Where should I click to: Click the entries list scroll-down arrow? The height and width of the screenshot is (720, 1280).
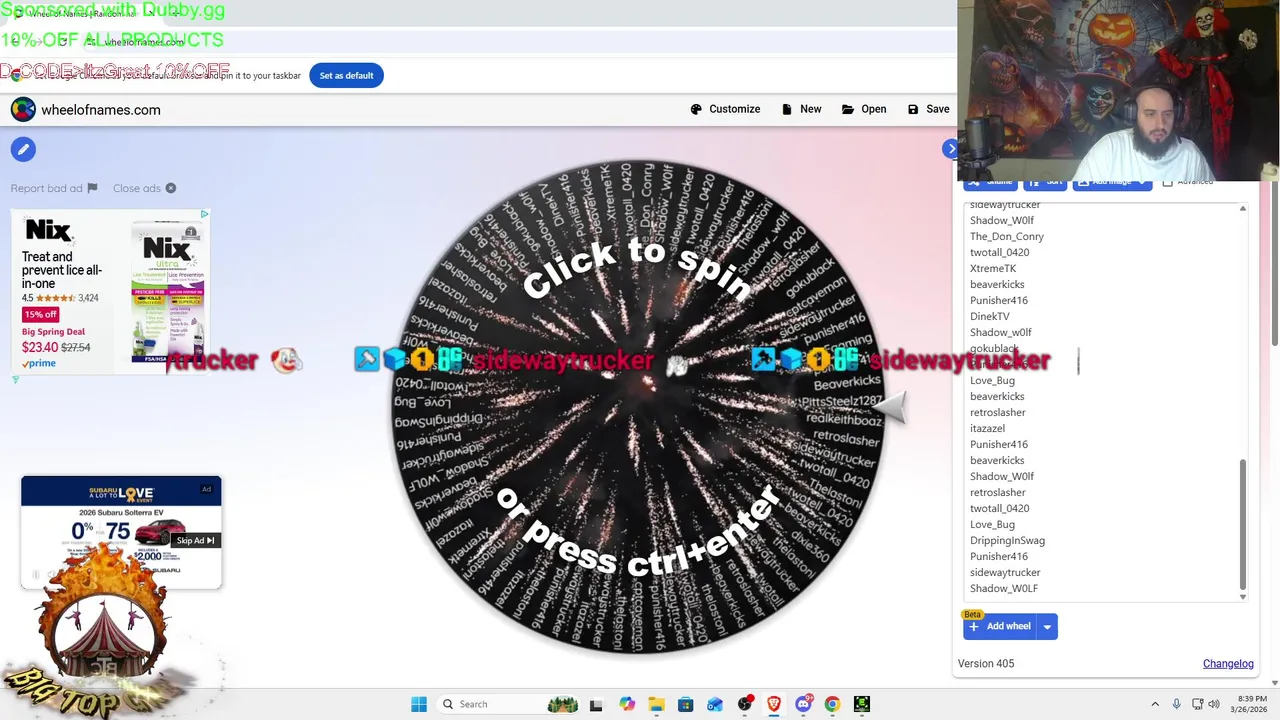[1243, 596]
